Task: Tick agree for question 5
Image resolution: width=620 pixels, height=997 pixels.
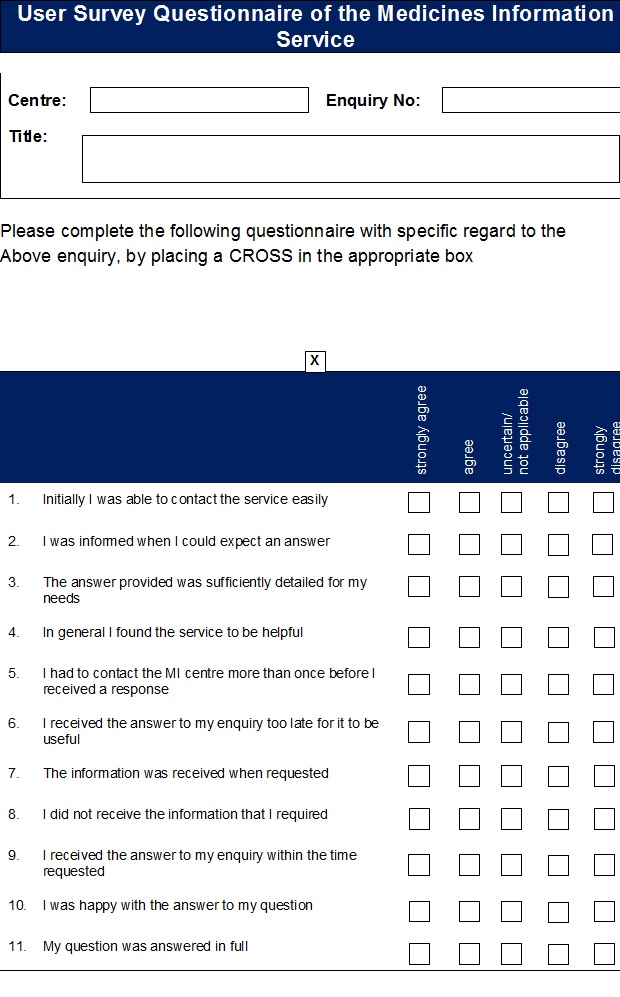Action: pos(469,684)
